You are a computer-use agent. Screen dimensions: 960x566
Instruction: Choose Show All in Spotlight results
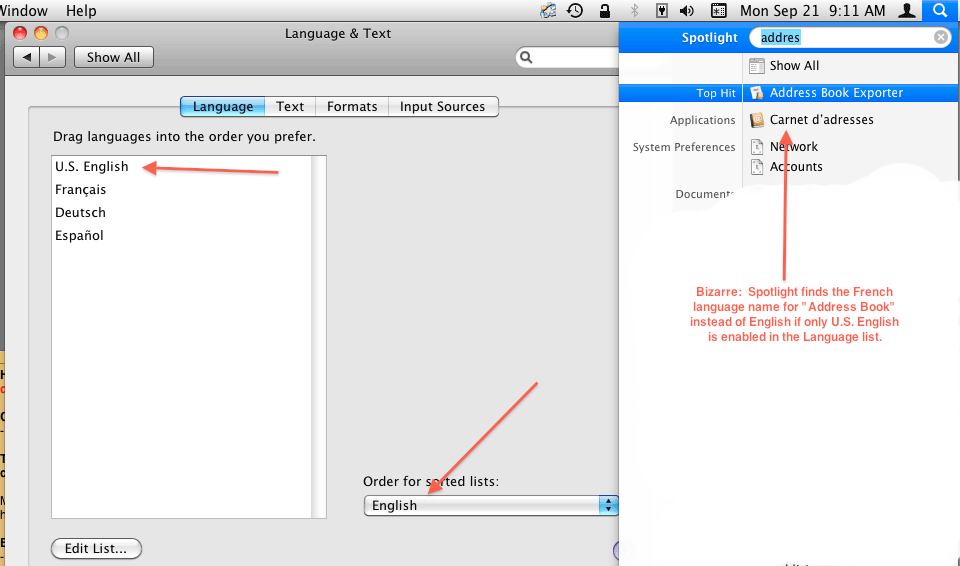(x=794, y=66)
